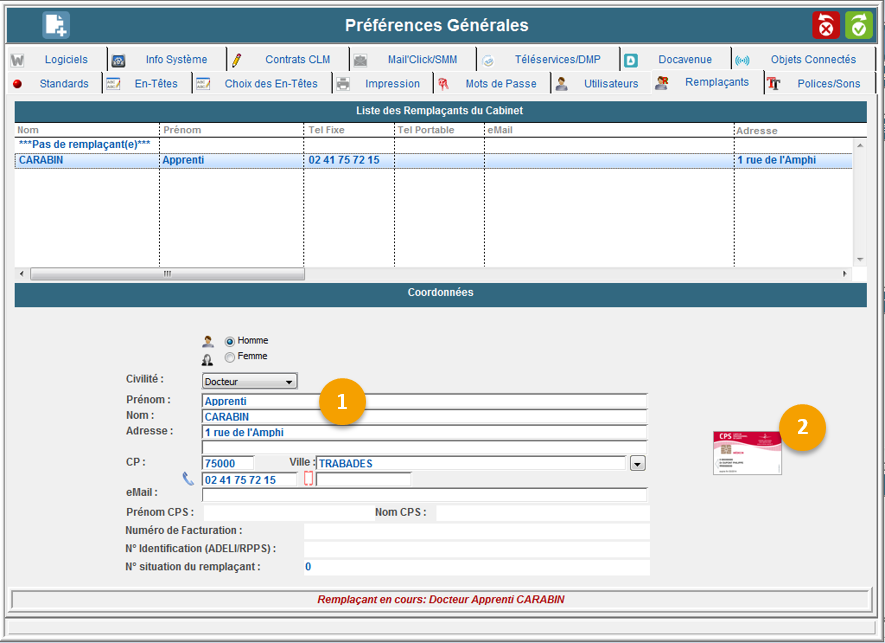Screen dimensions: 885x643
Task: Switch to the Mots de Passe tab
Action: point(500,84)
